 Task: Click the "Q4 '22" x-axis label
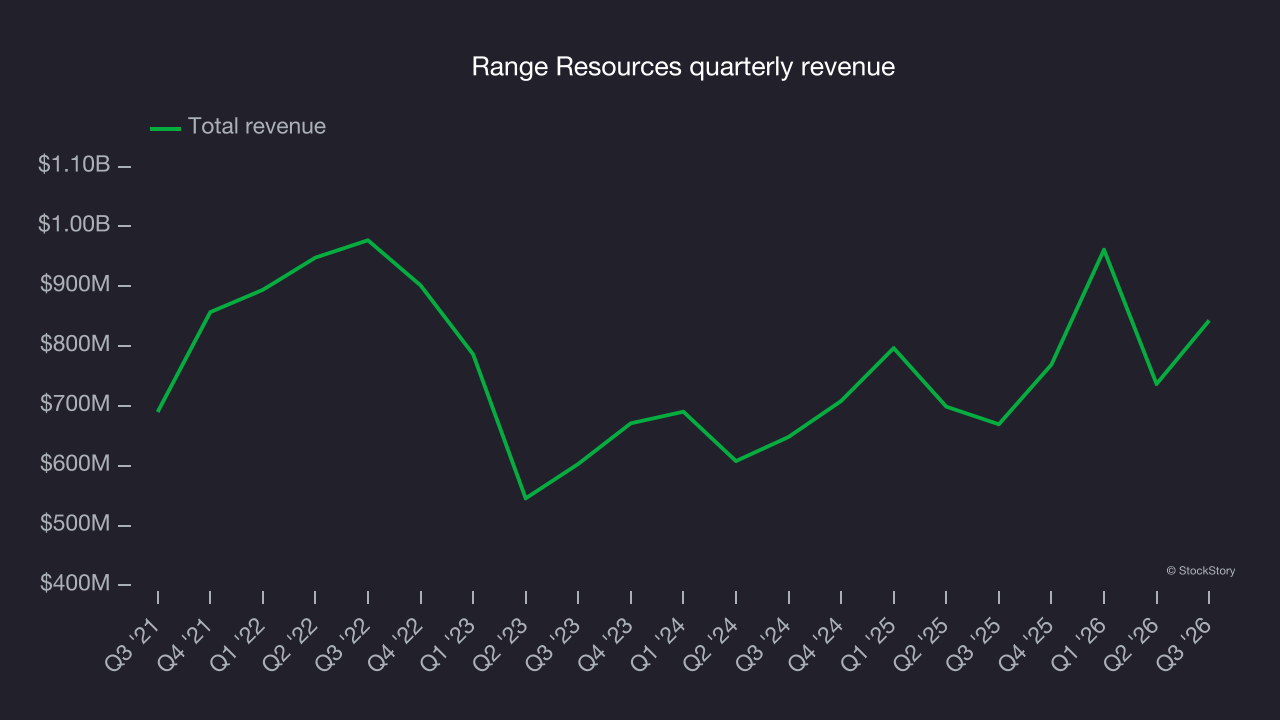pos(396,645)
